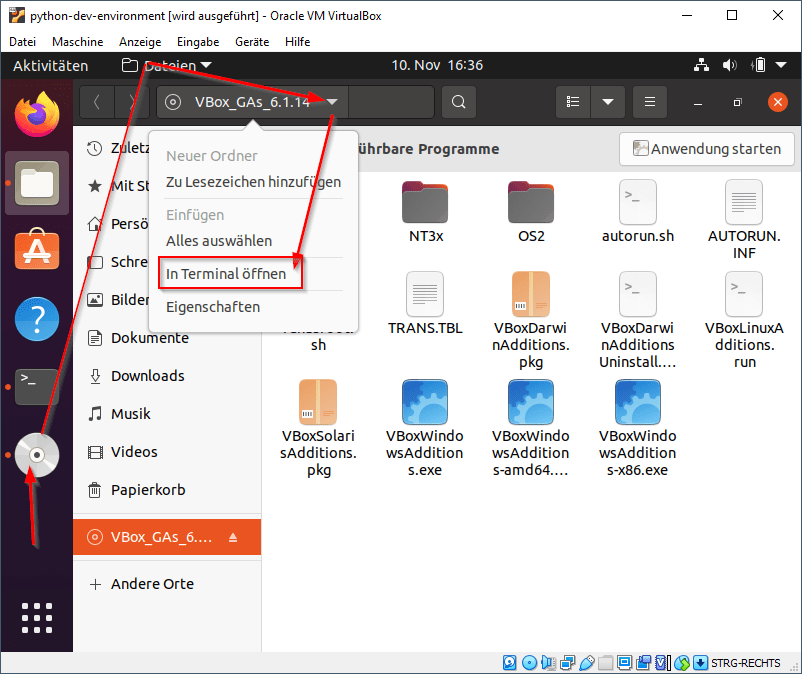Launch Ubuntu Software from the dock
This screenshot has height=674, width=802.
click(37, 249)
